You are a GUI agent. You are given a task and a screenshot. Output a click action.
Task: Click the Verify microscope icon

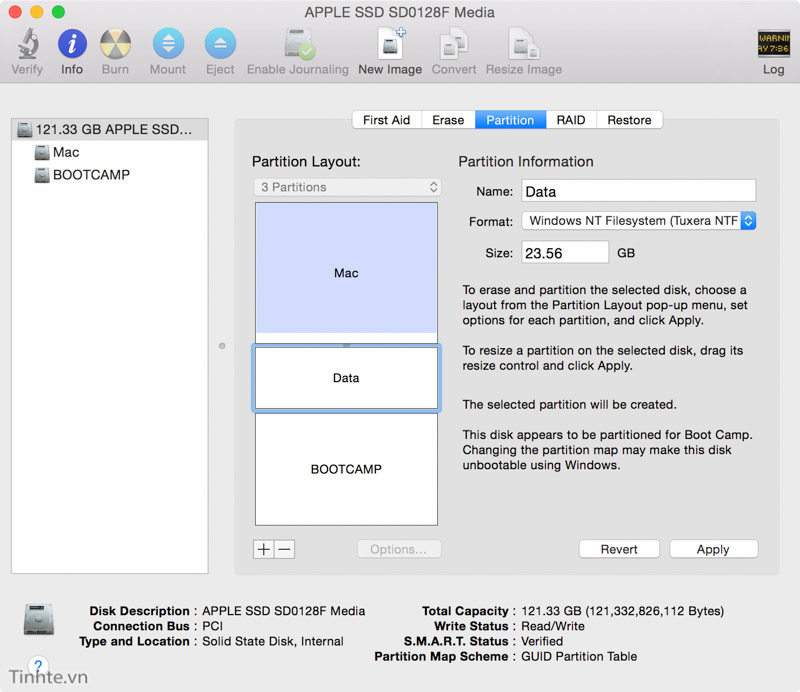coord(28,44)
